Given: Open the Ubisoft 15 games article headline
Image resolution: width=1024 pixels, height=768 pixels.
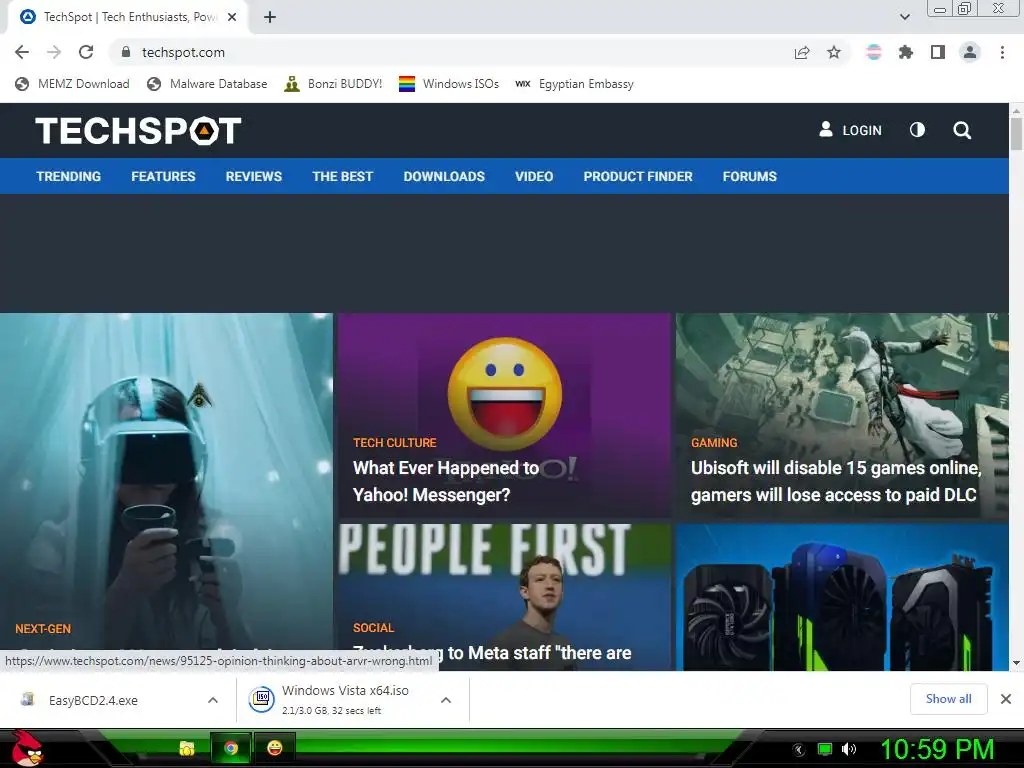Looking at the screenshot, I should click(836, 481).
